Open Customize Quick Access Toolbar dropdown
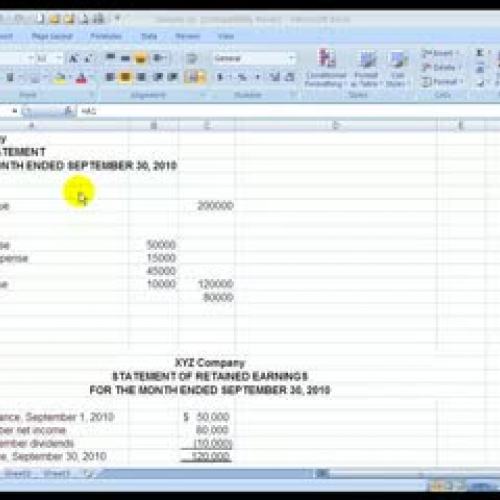This screenshot has height=500, width=500. [117, 19]
